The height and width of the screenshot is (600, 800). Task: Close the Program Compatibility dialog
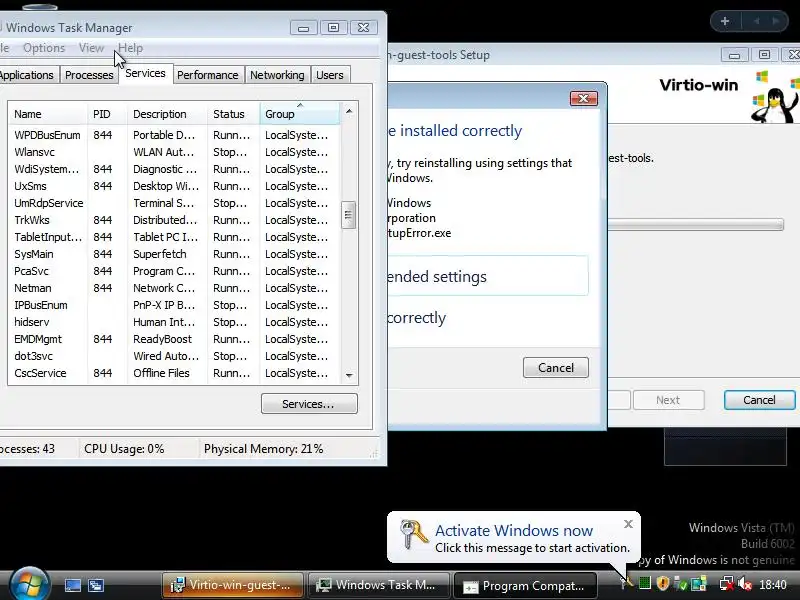(x=584, y=98)
